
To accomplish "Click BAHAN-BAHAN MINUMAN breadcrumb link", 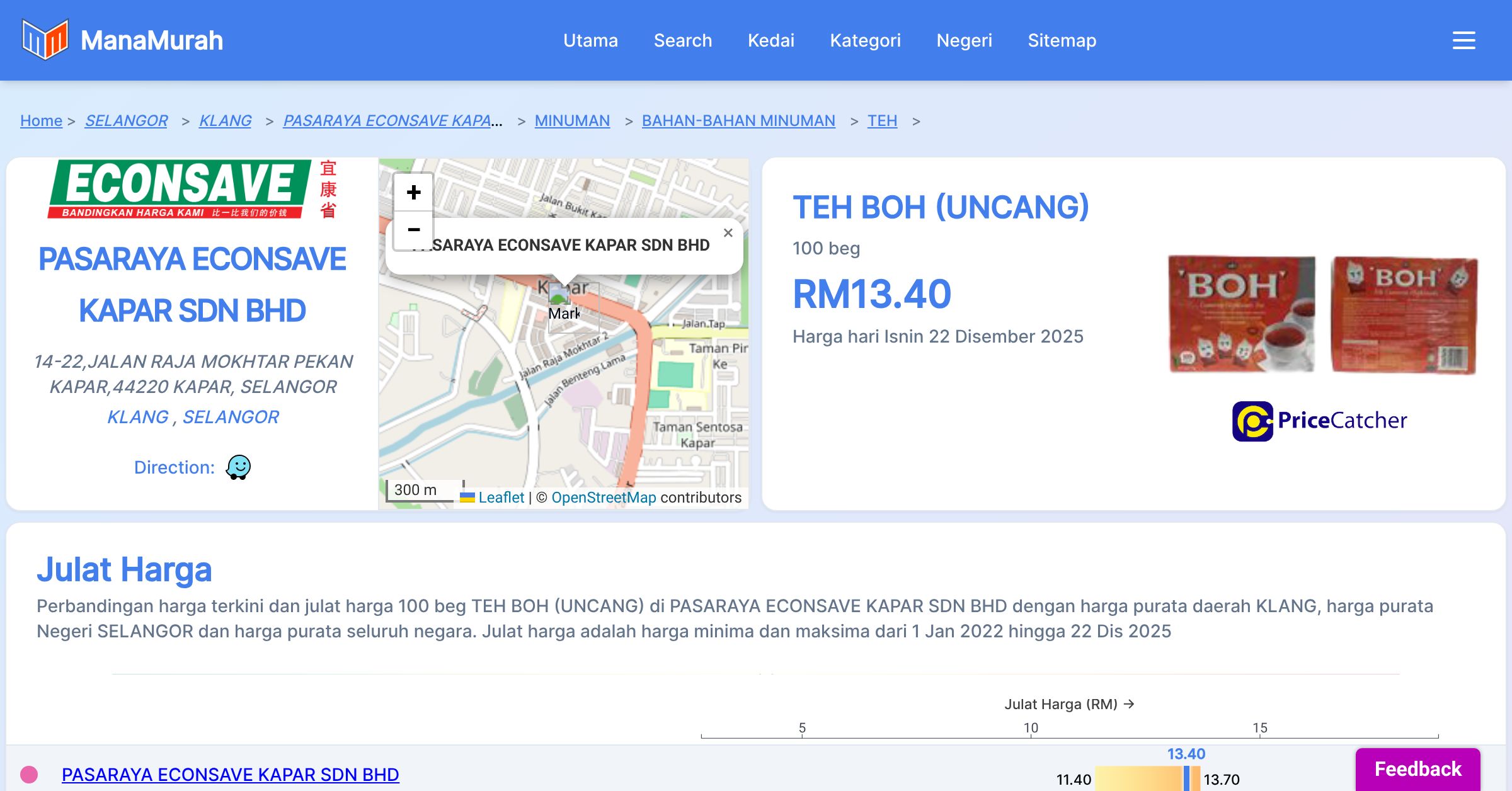I will (x=738, y=120).
